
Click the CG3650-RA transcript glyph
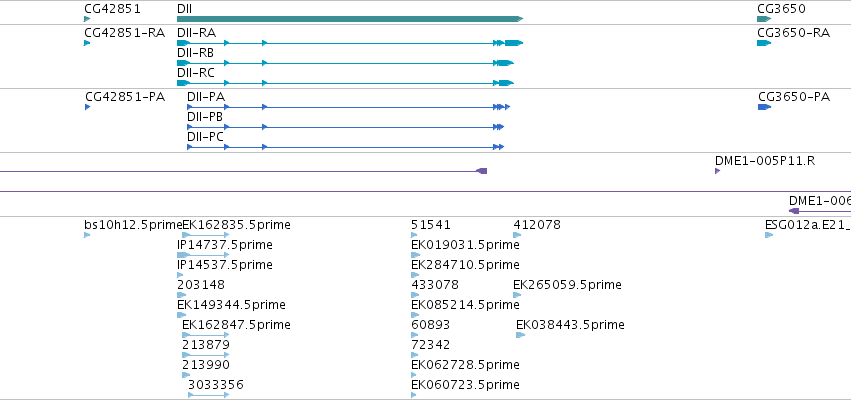(x=764, y=43)
